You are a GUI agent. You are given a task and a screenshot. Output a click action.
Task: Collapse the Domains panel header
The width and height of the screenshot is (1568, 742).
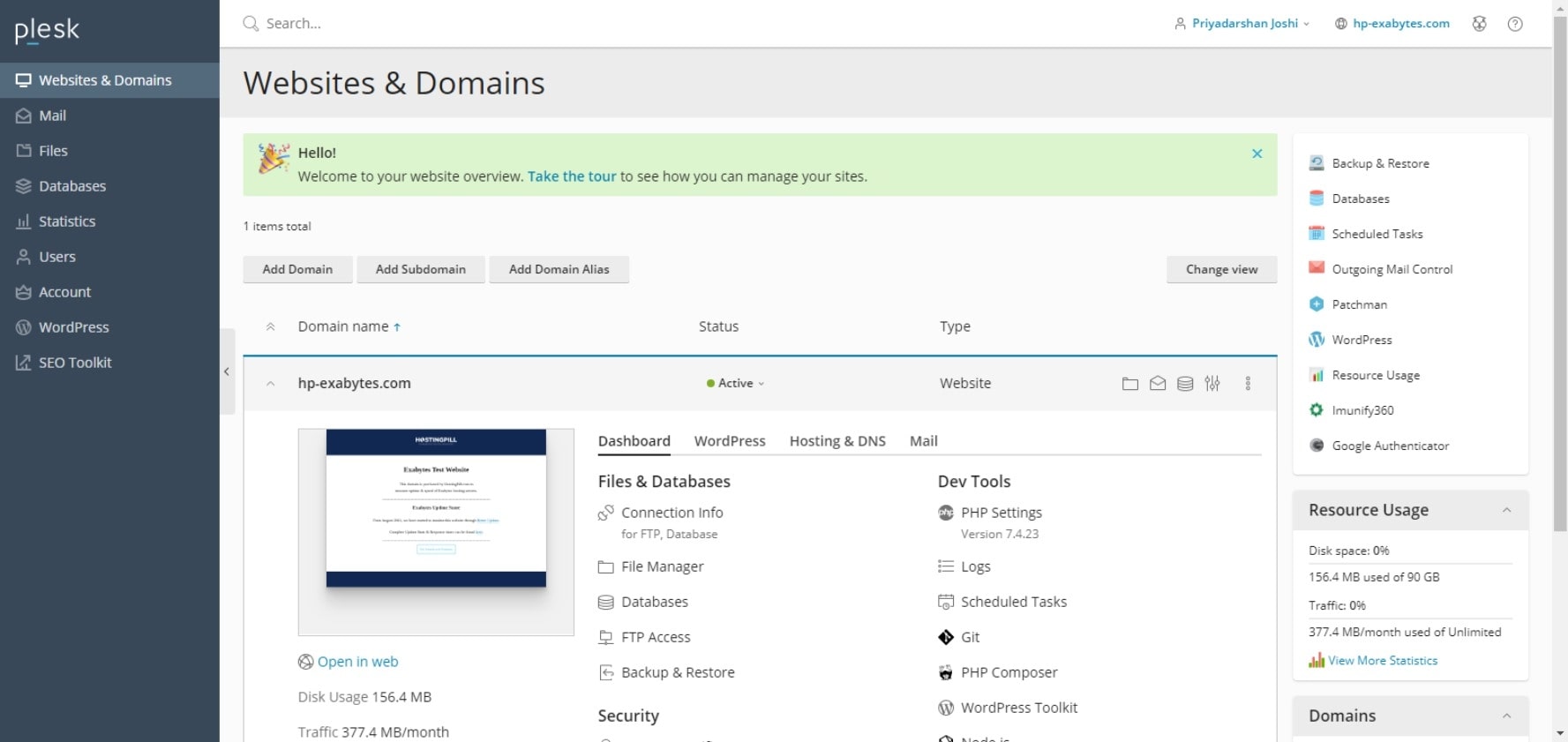(1507, 716)
